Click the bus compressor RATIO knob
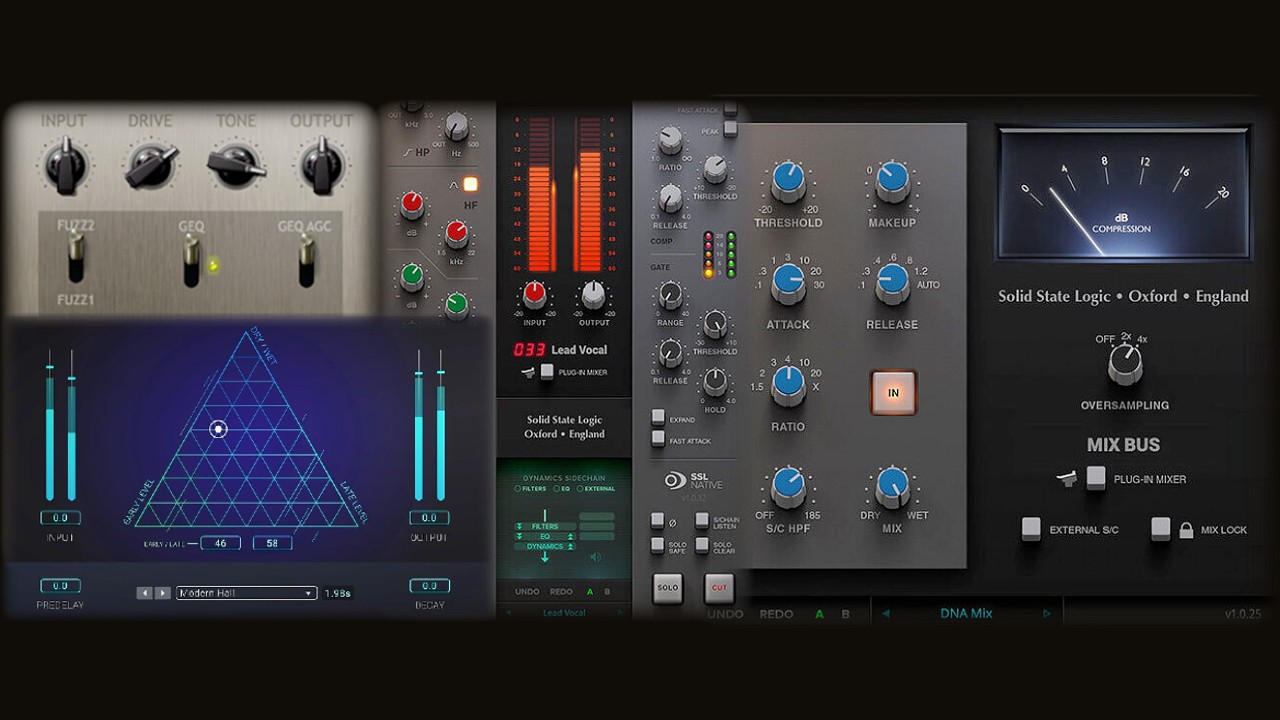 click(x=788, y=386)
